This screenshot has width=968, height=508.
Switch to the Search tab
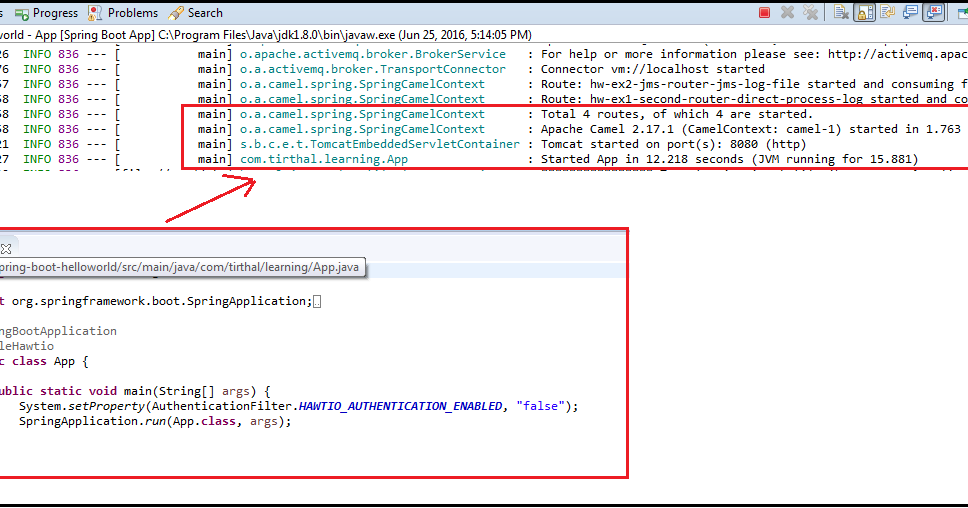coord(195,13)
